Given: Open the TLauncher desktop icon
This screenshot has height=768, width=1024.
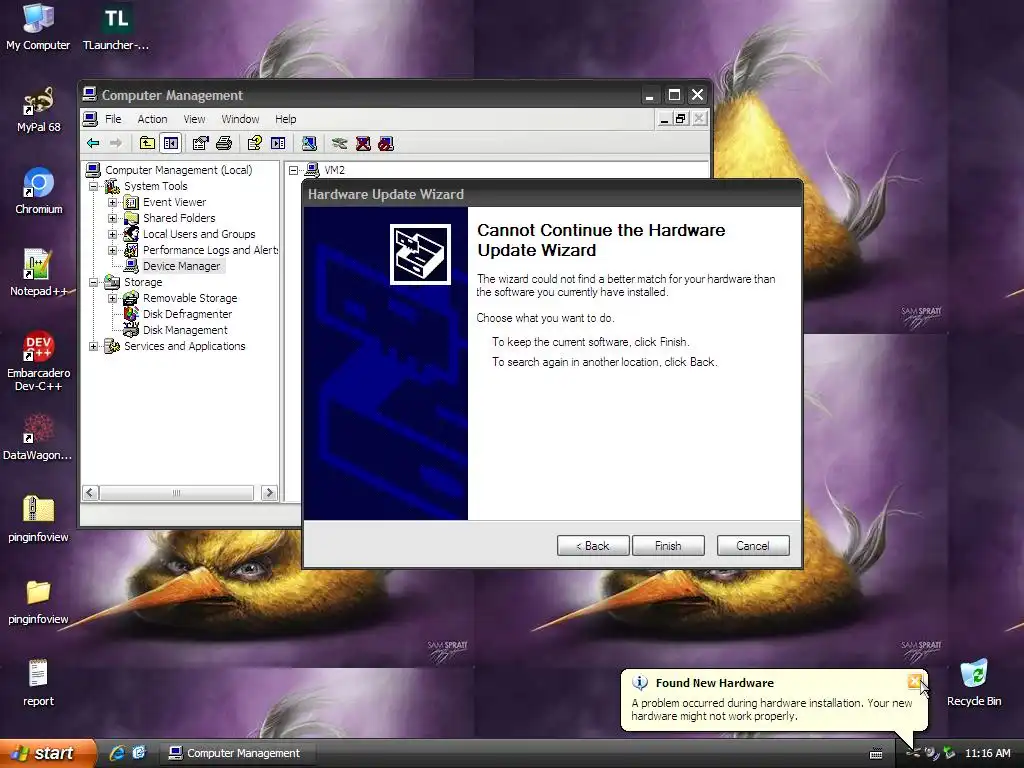Looking at the screenshot, I should pyautogui.click(x=116, y=27).
